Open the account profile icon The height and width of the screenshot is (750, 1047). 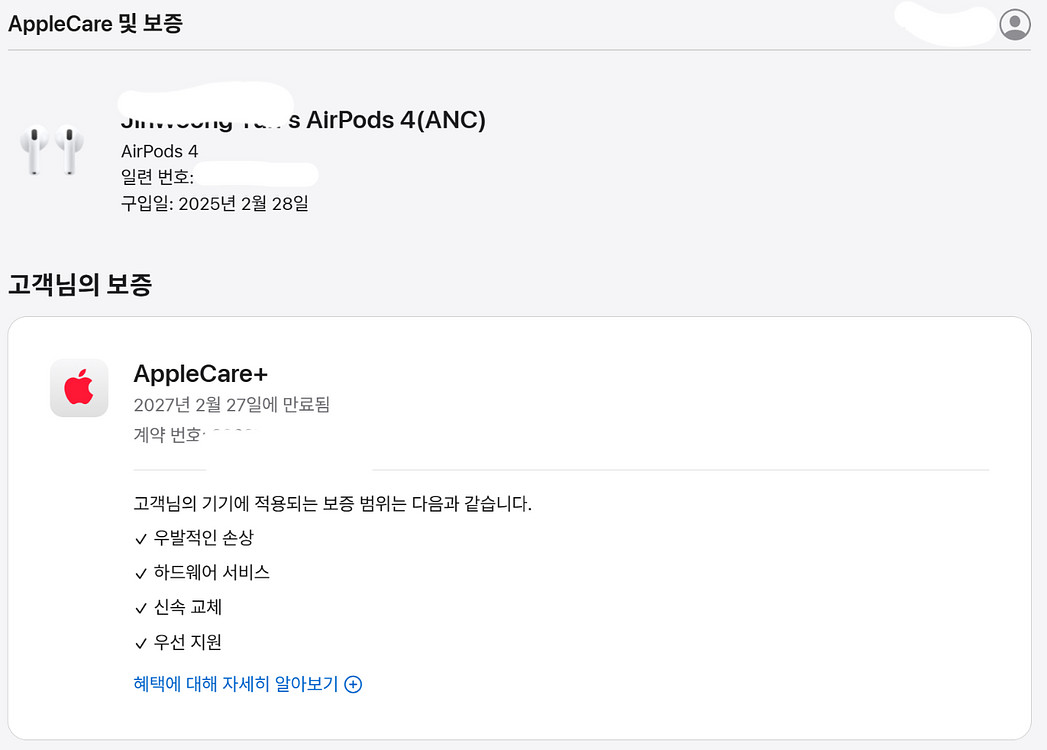coord(1015,24)
